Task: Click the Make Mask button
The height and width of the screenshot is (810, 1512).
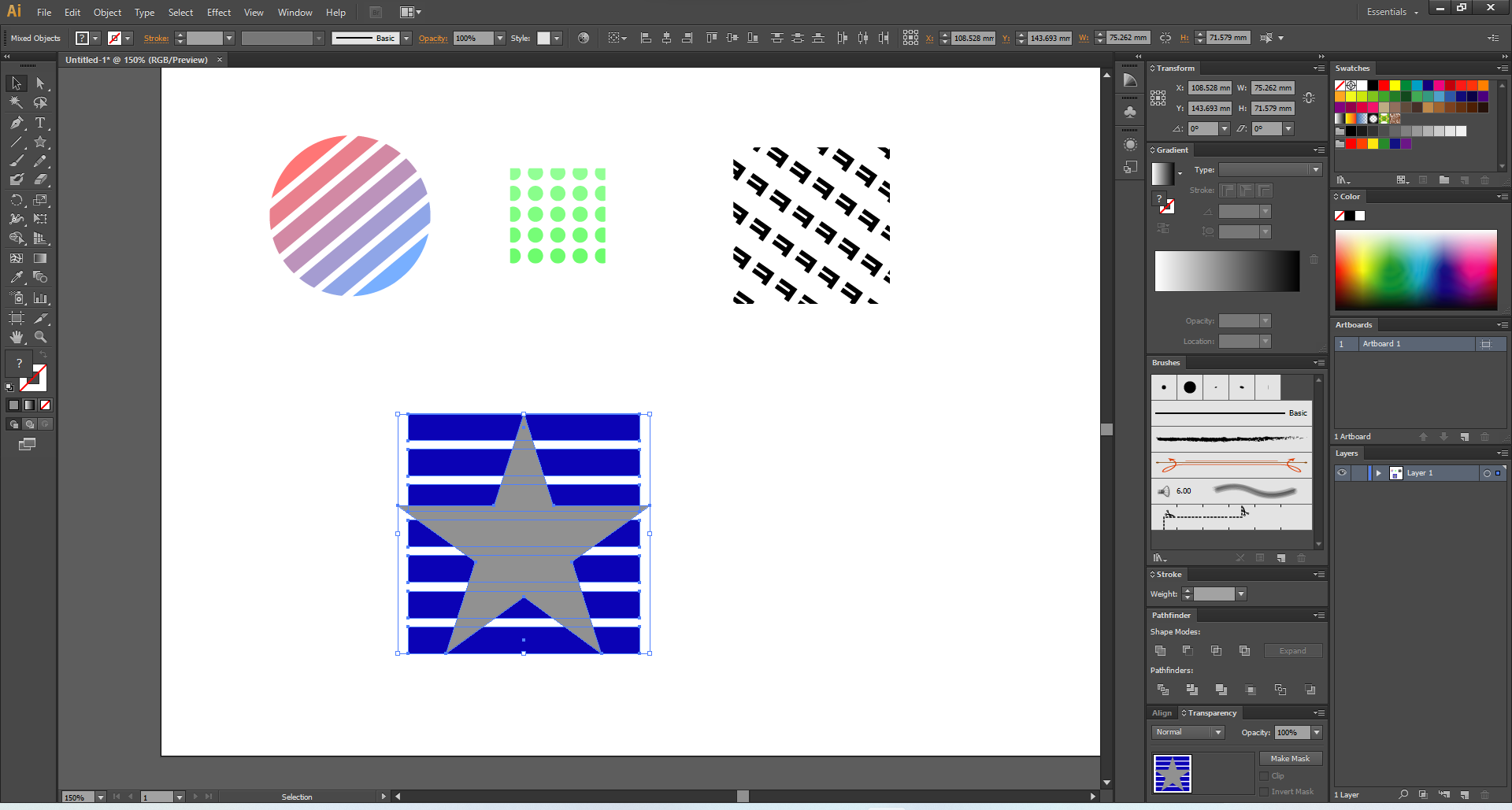Action: [1290, 759]
